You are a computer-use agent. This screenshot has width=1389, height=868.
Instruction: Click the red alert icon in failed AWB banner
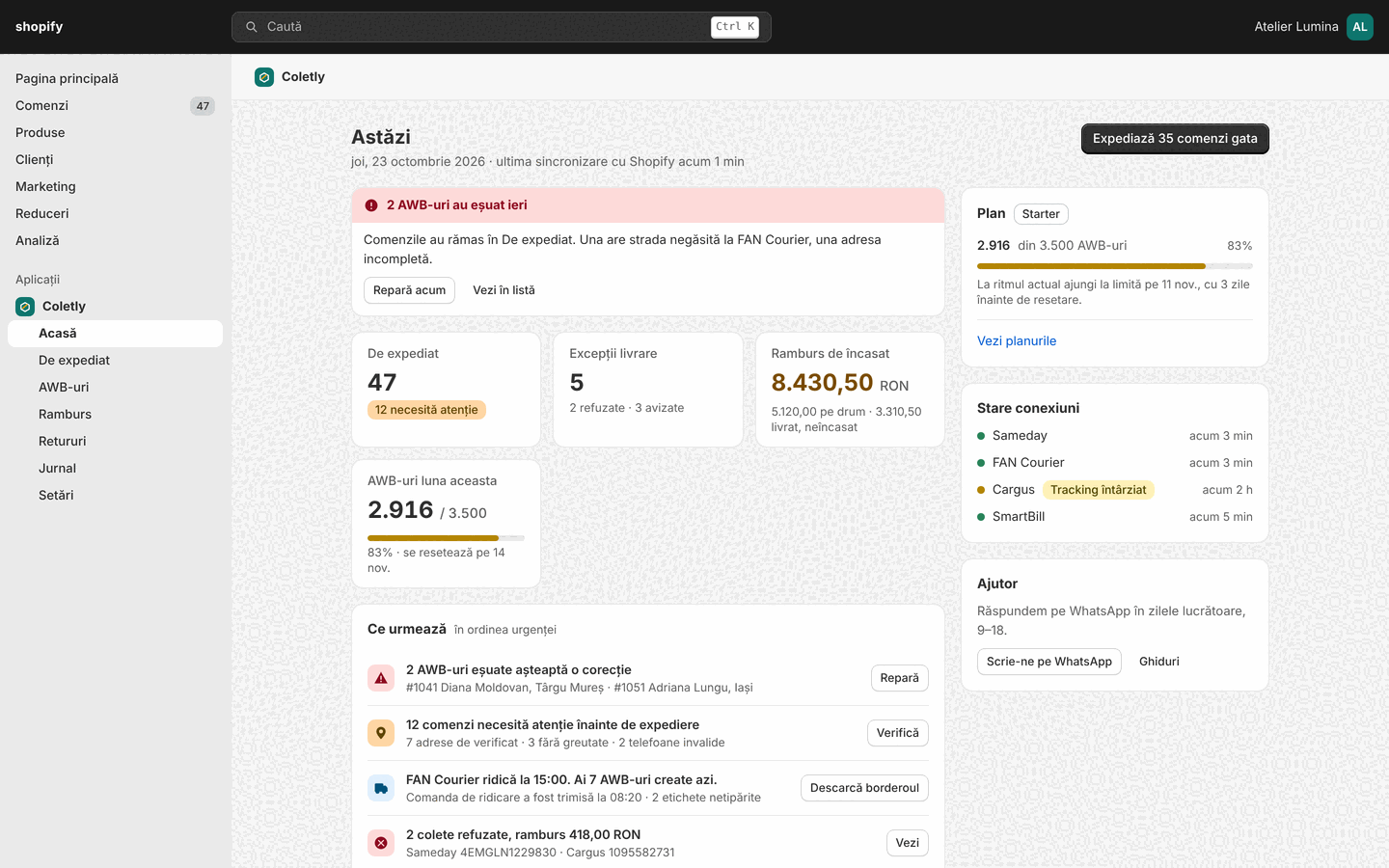click(371, 205)
